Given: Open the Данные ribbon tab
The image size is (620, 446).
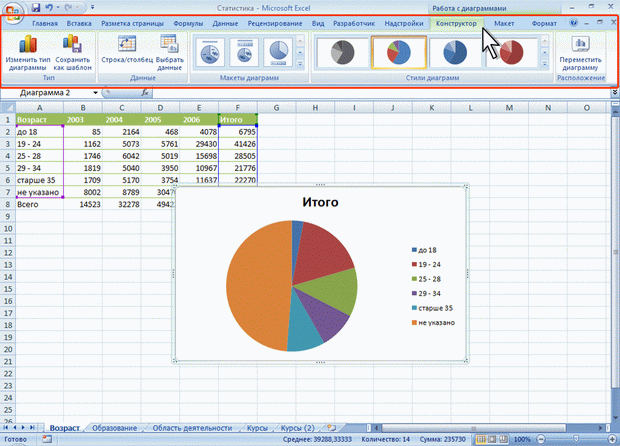Looking at the screenshot, I should (x=225, y=23).
